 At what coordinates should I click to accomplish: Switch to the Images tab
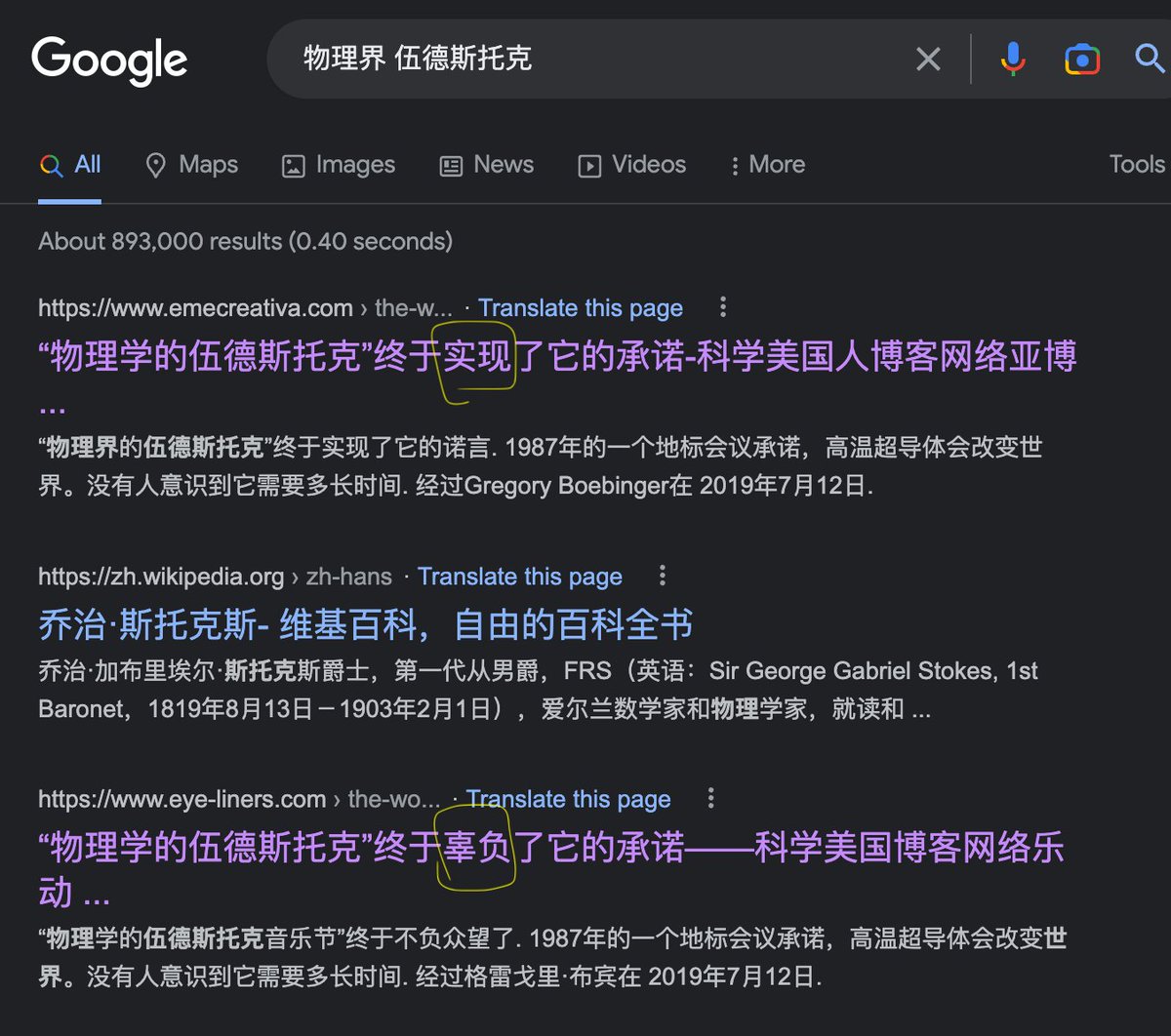pos(339,165)
